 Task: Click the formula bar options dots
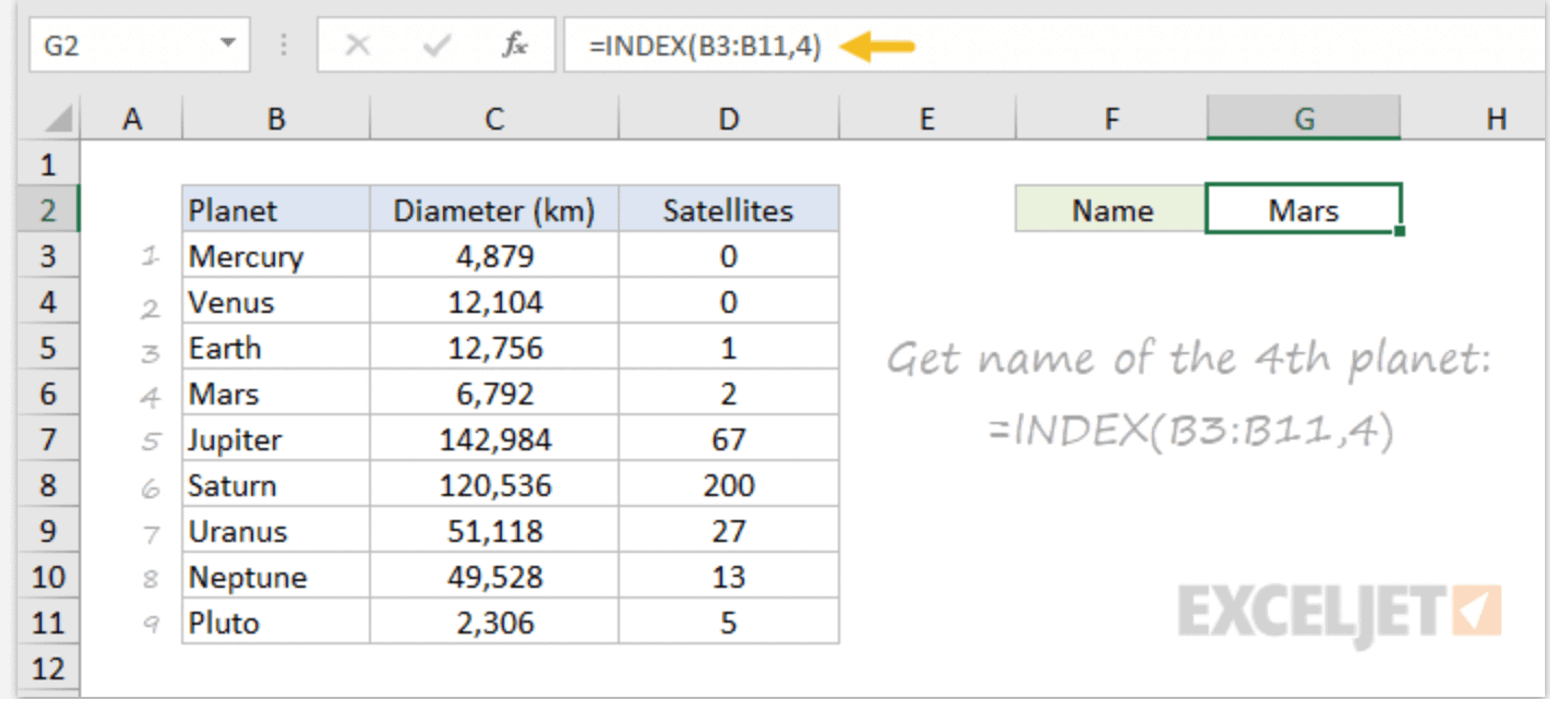[286, 46]
